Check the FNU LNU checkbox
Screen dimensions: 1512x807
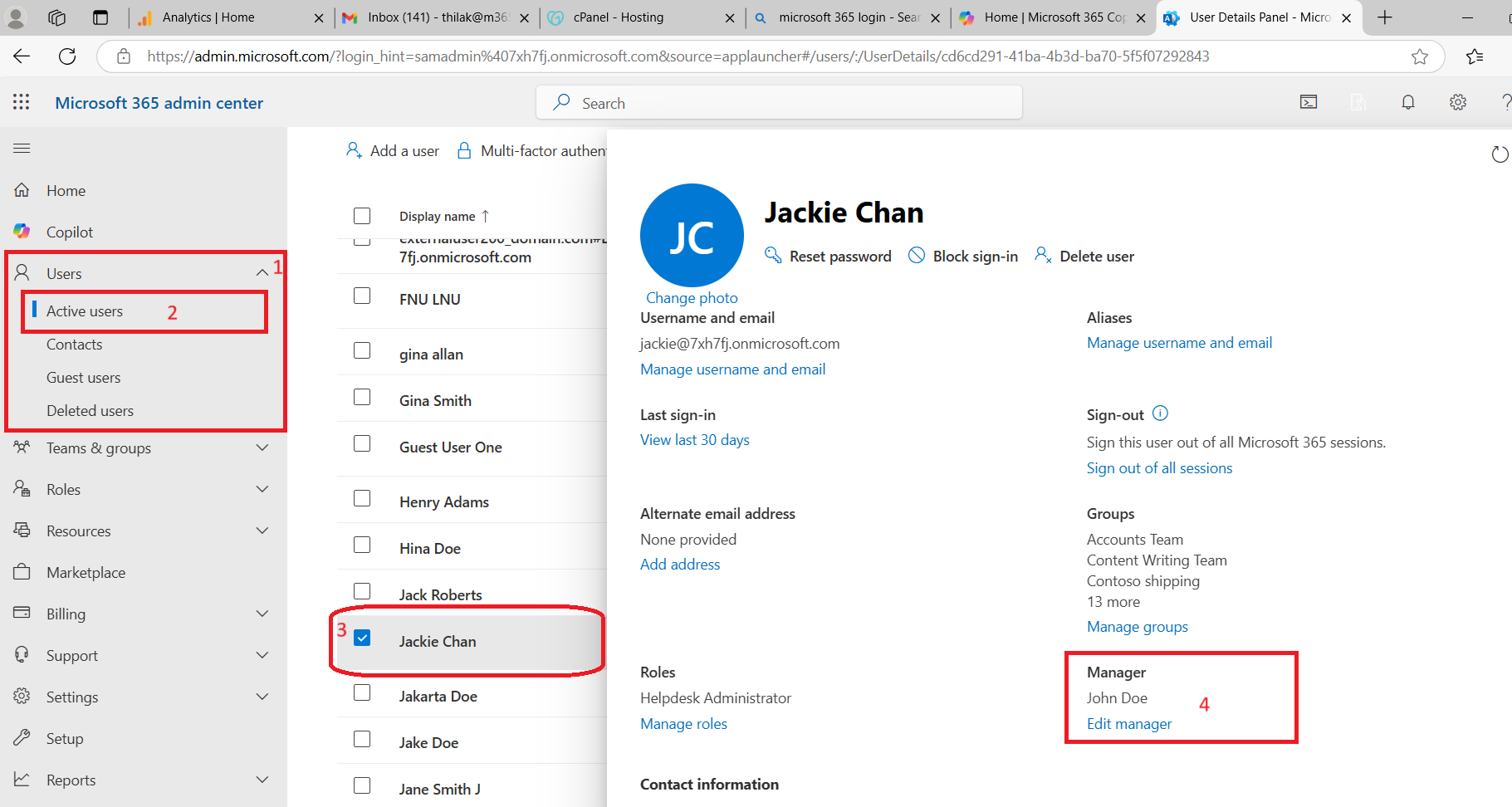coord(362,296)
